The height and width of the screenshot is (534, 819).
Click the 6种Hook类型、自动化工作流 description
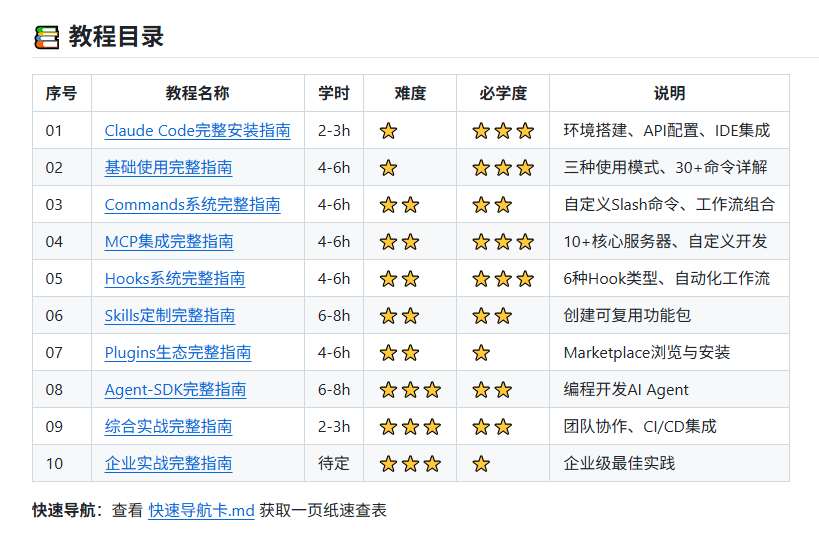pyautogui.click(x=666, y=279)
